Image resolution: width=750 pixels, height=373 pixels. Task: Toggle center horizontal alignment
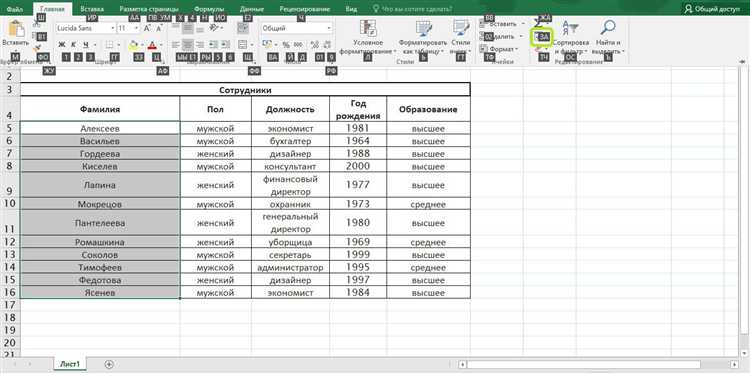tap(188, 45)
